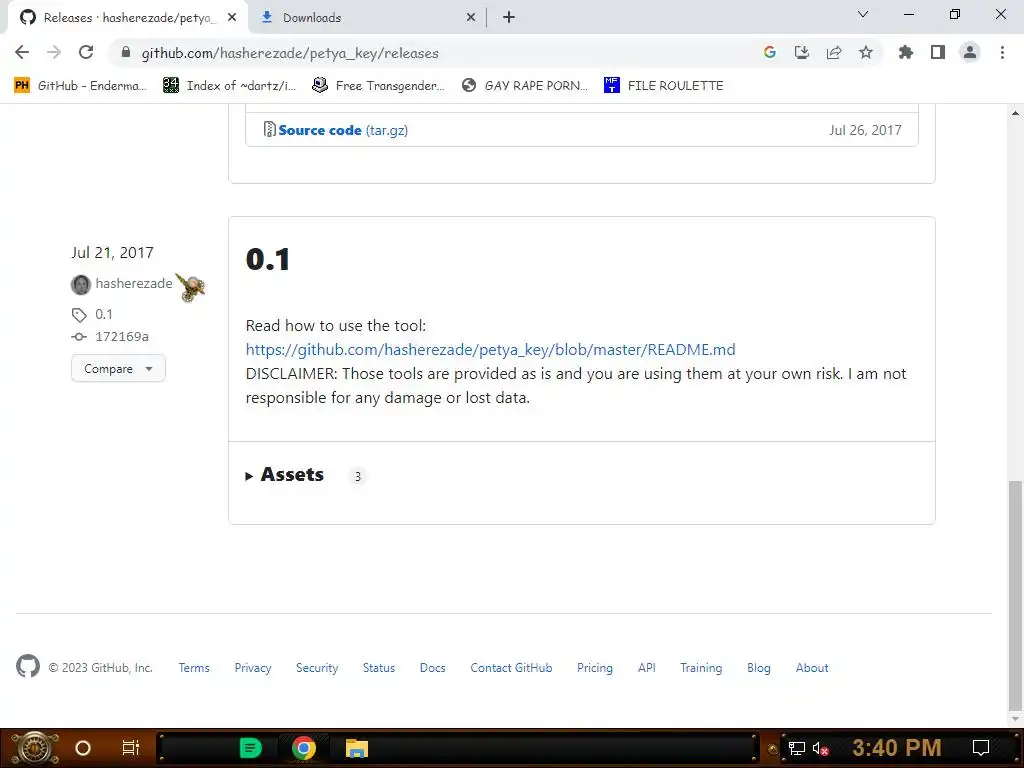Open the About footer link
Image resolution: width=1024 pixels, height=768 pixels.
[812, 667]
